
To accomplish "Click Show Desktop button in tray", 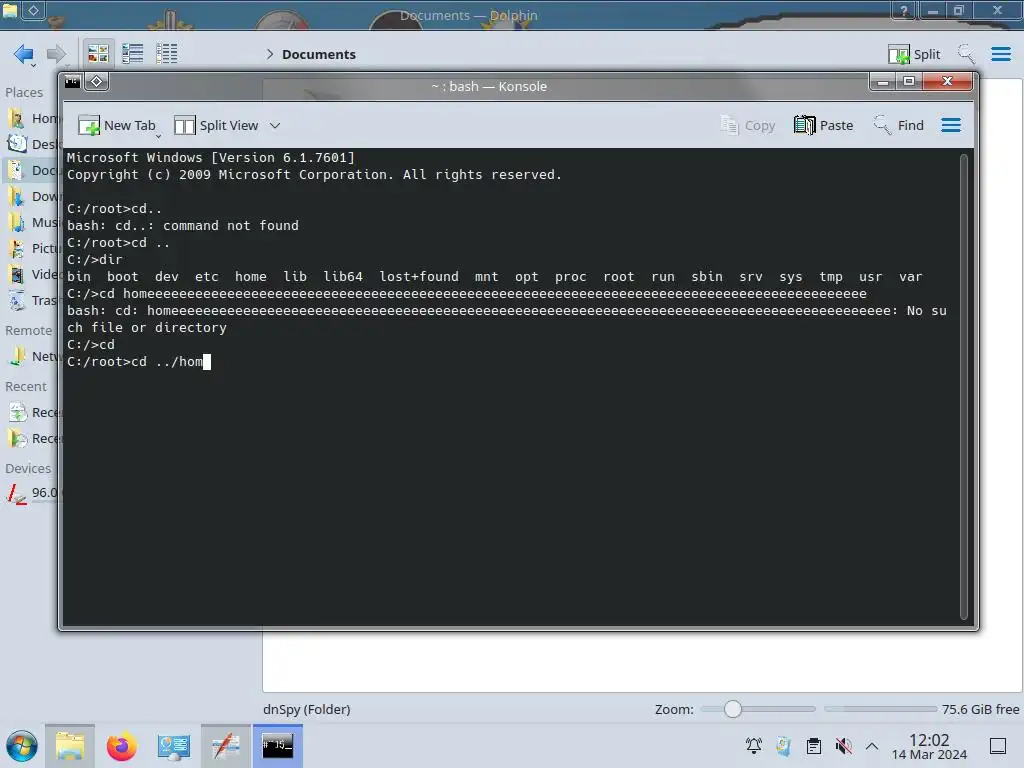I will point(998,746).
